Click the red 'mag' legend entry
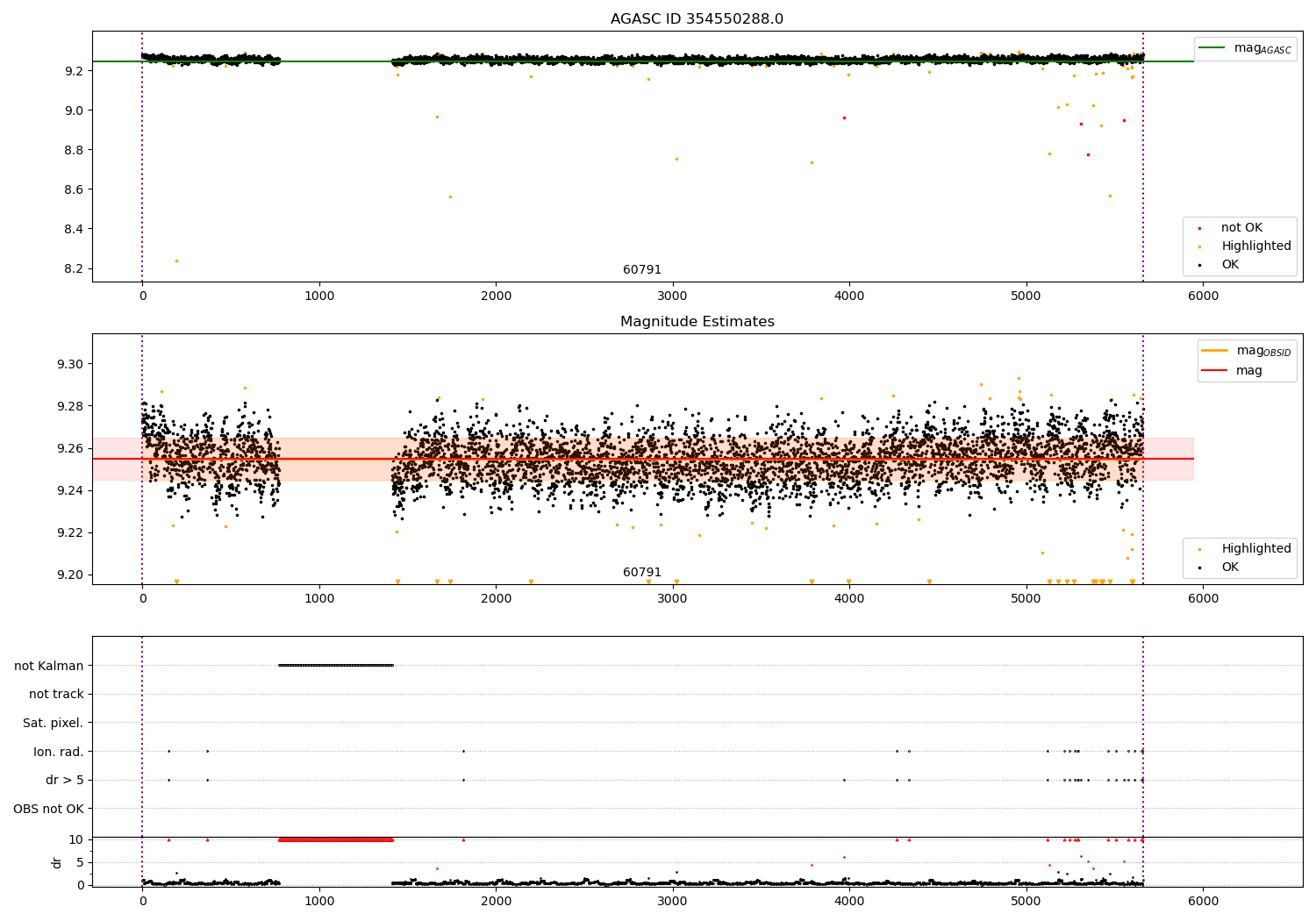The width and height of the screenshot is (1316, 921). [x=1233, y=371]
